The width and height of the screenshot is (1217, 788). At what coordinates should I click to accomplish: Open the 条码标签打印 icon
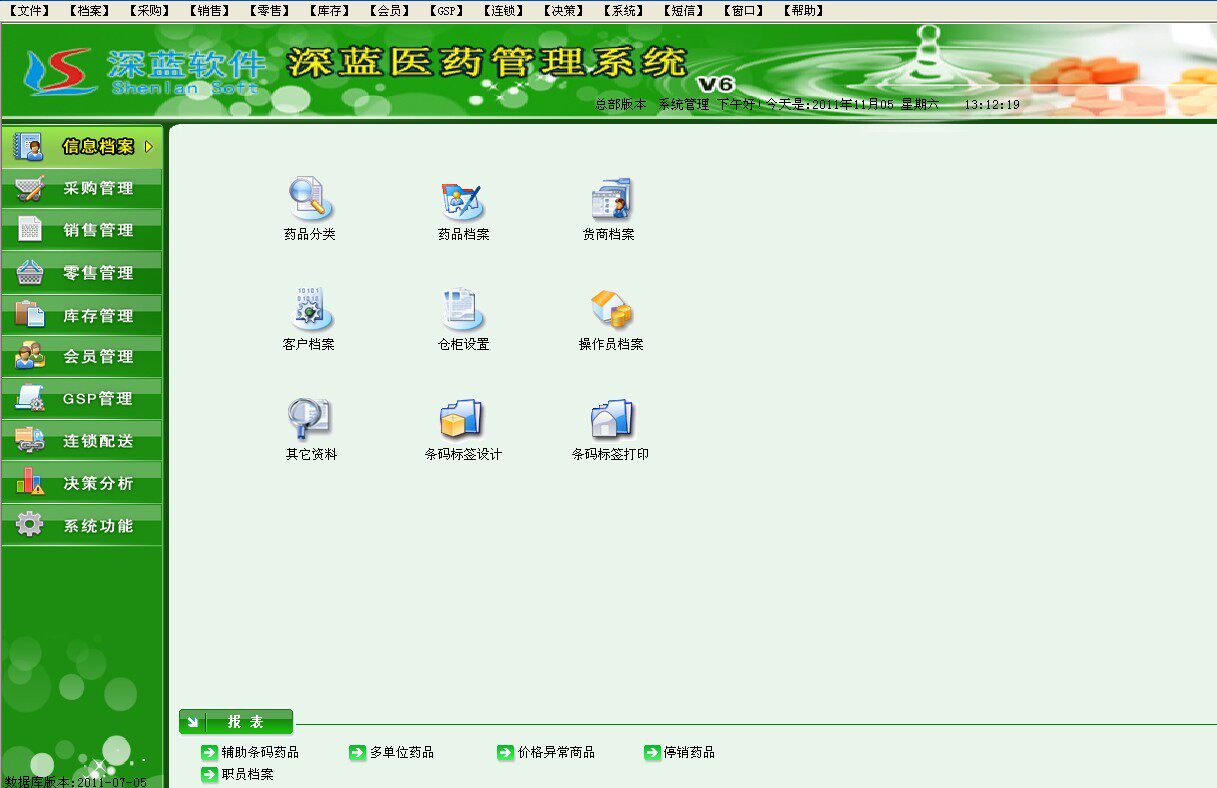pyautogui.click(x=611, y=419)
